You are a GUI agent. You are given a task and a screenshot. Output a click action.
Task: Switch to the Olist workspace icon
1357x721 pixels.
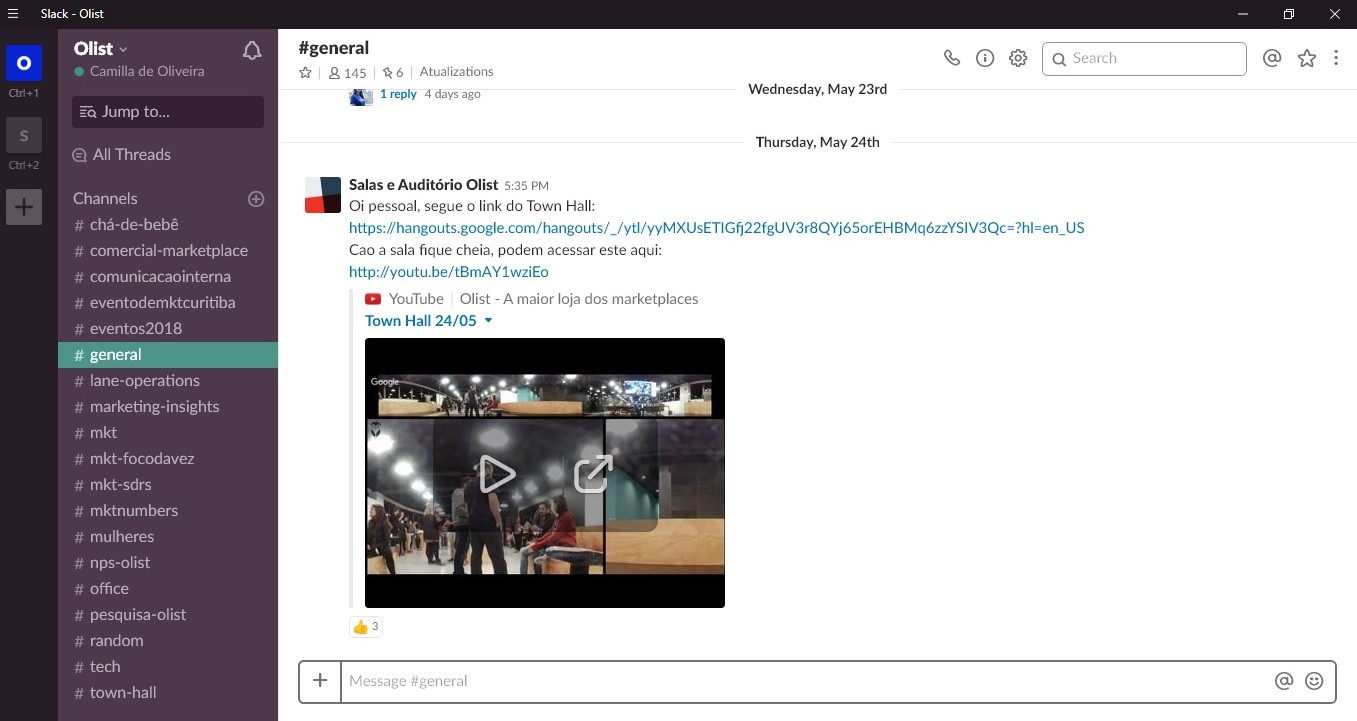pyautogui.click(x=24, y=62)
